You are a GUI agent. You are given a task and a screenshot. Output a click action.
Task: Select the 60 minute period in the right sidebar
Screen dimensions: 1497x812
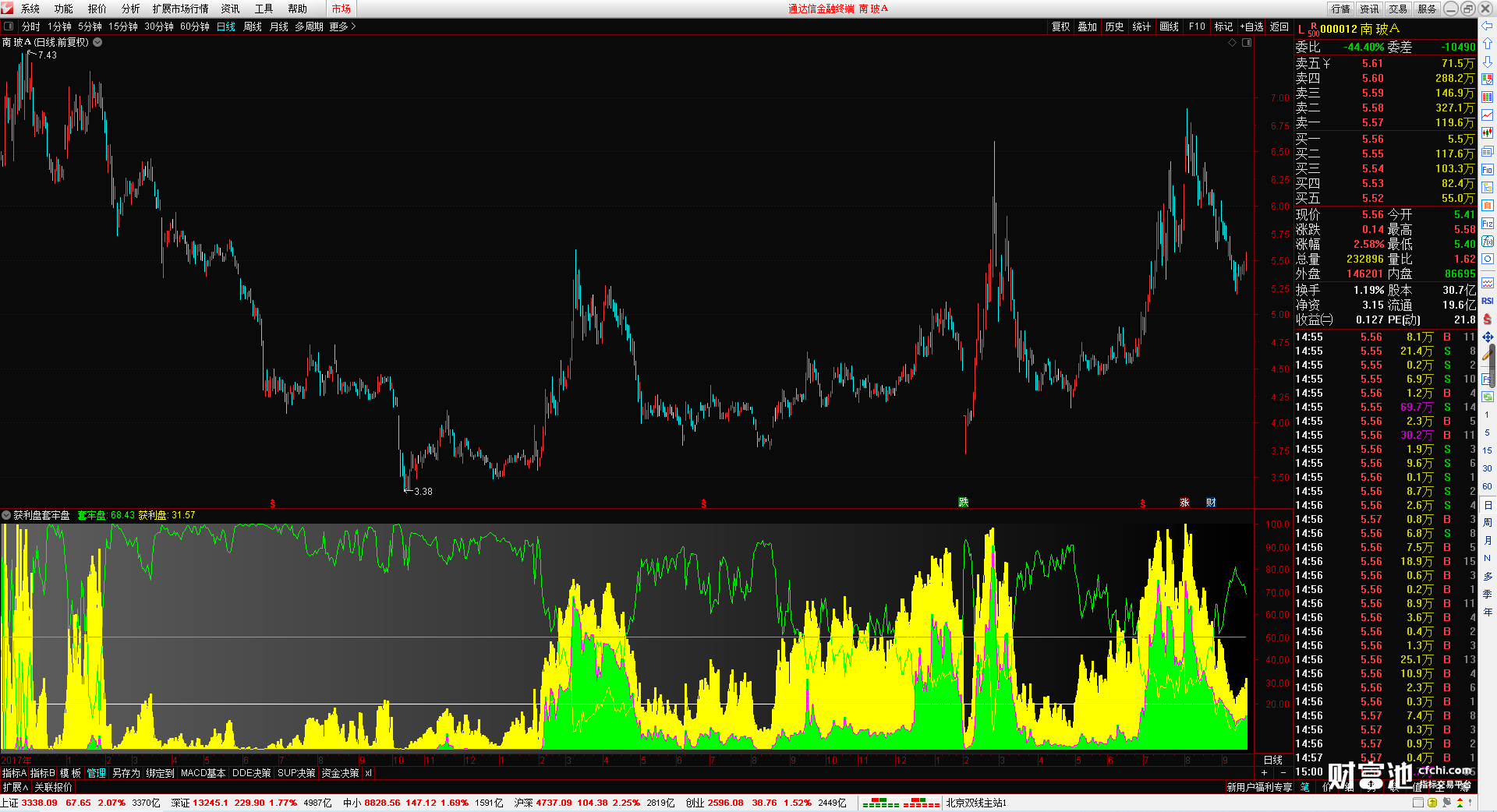coord(1488,485)
